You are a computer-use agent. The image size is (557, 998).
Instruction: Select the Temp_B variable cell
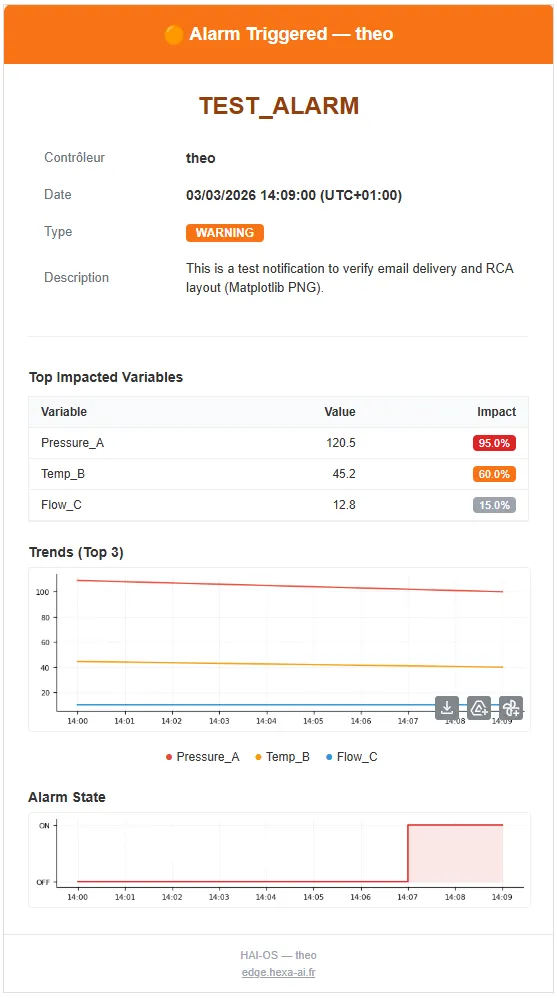59,474
